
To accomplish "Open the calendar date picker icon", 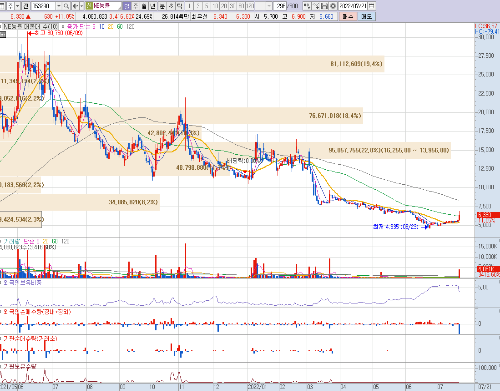I will (x=371, y=6).
